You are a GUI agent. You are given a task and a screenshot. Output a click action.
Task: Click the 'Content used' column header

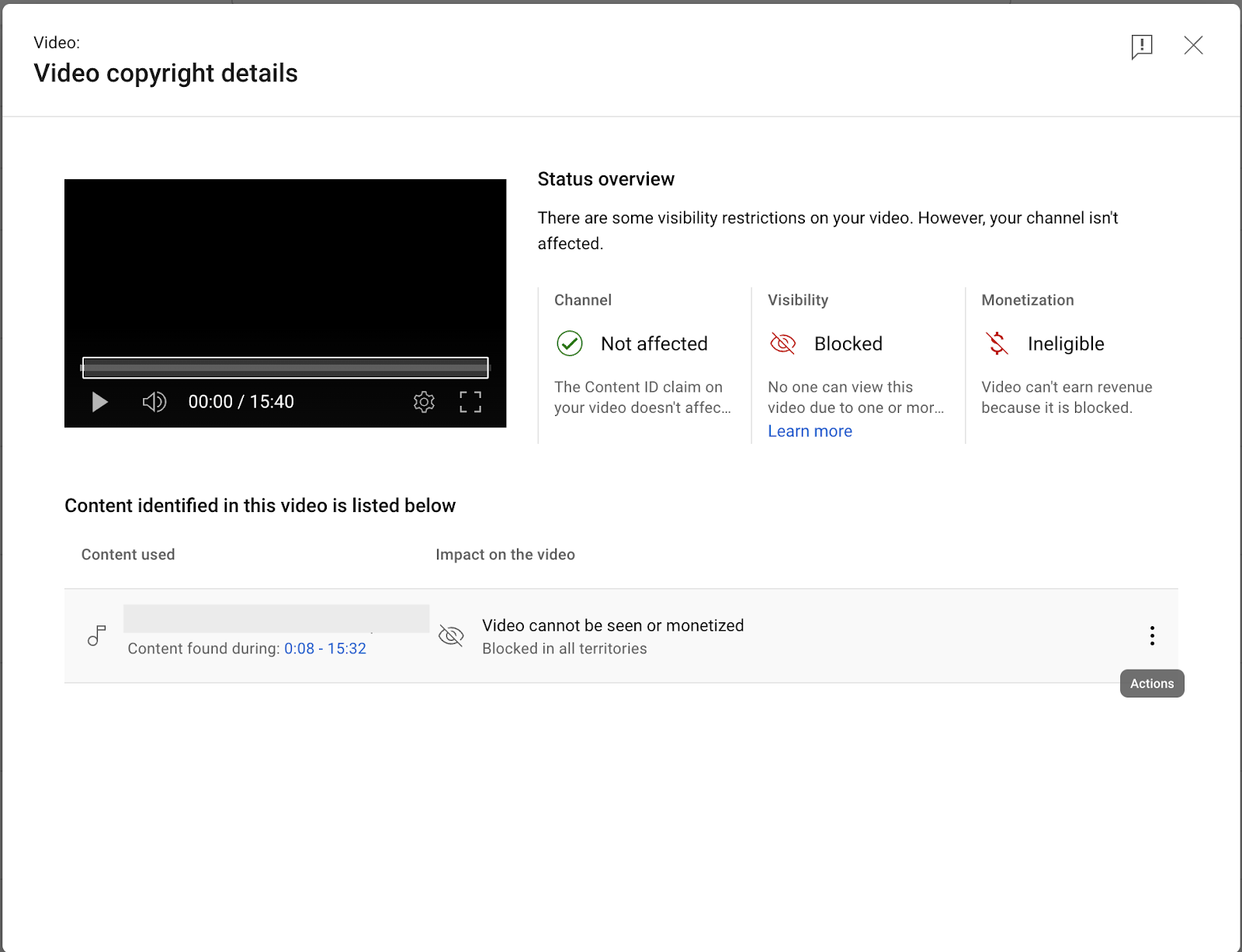(x=128, y=555)
